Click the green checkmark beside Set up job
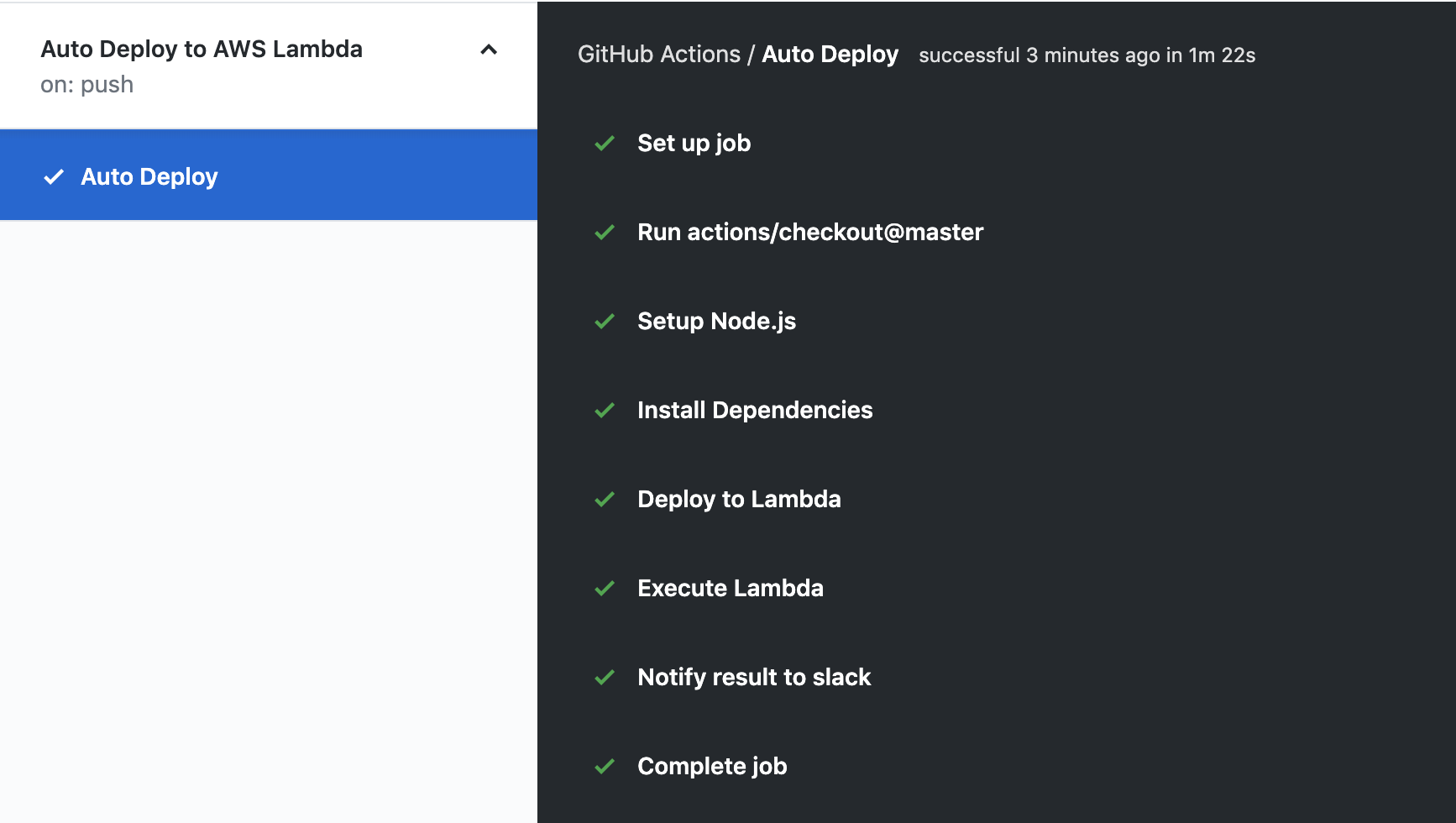The image size is (1456, 823). tap(605, 144)
